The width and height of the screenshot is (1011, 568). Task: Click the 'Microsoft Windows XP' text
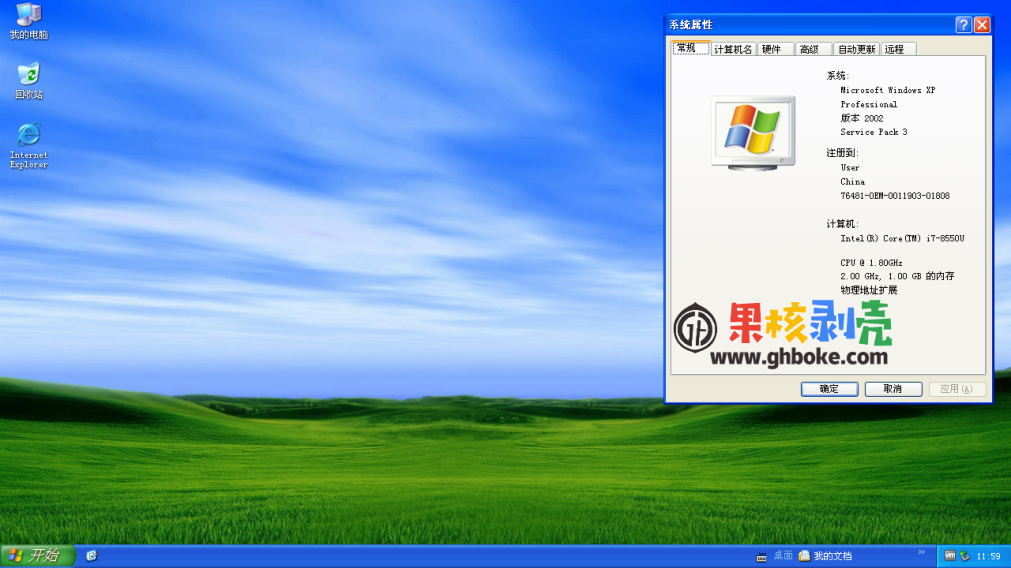point(887,90)
